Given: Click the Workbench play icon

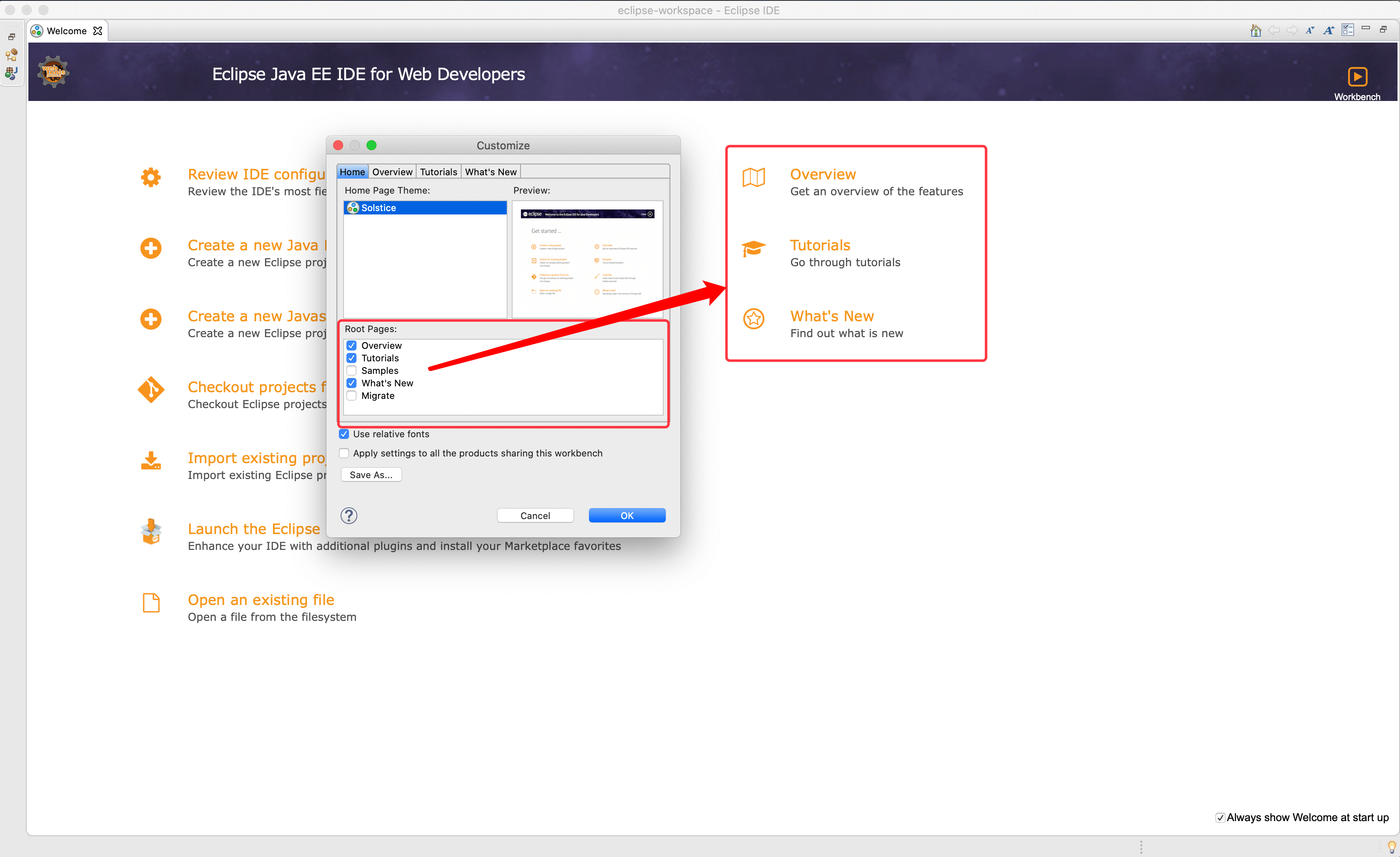Looking at the screenshot, I should pyautogui.click(x=1357, y=77).
